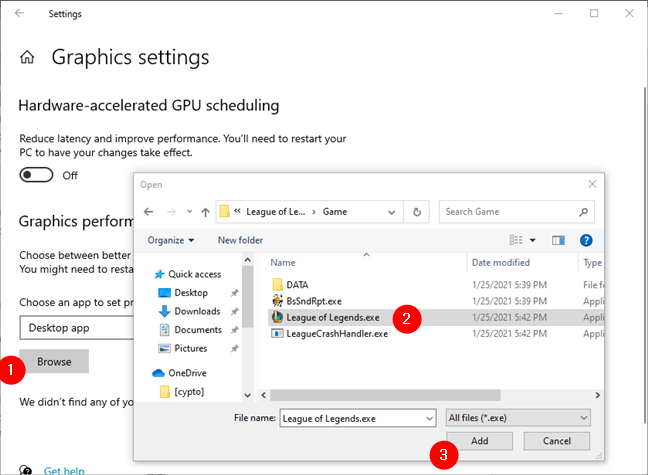Screen dimensions: 648x475
Task: Refresh the Game folder view
Action: (x=417, y=212)
